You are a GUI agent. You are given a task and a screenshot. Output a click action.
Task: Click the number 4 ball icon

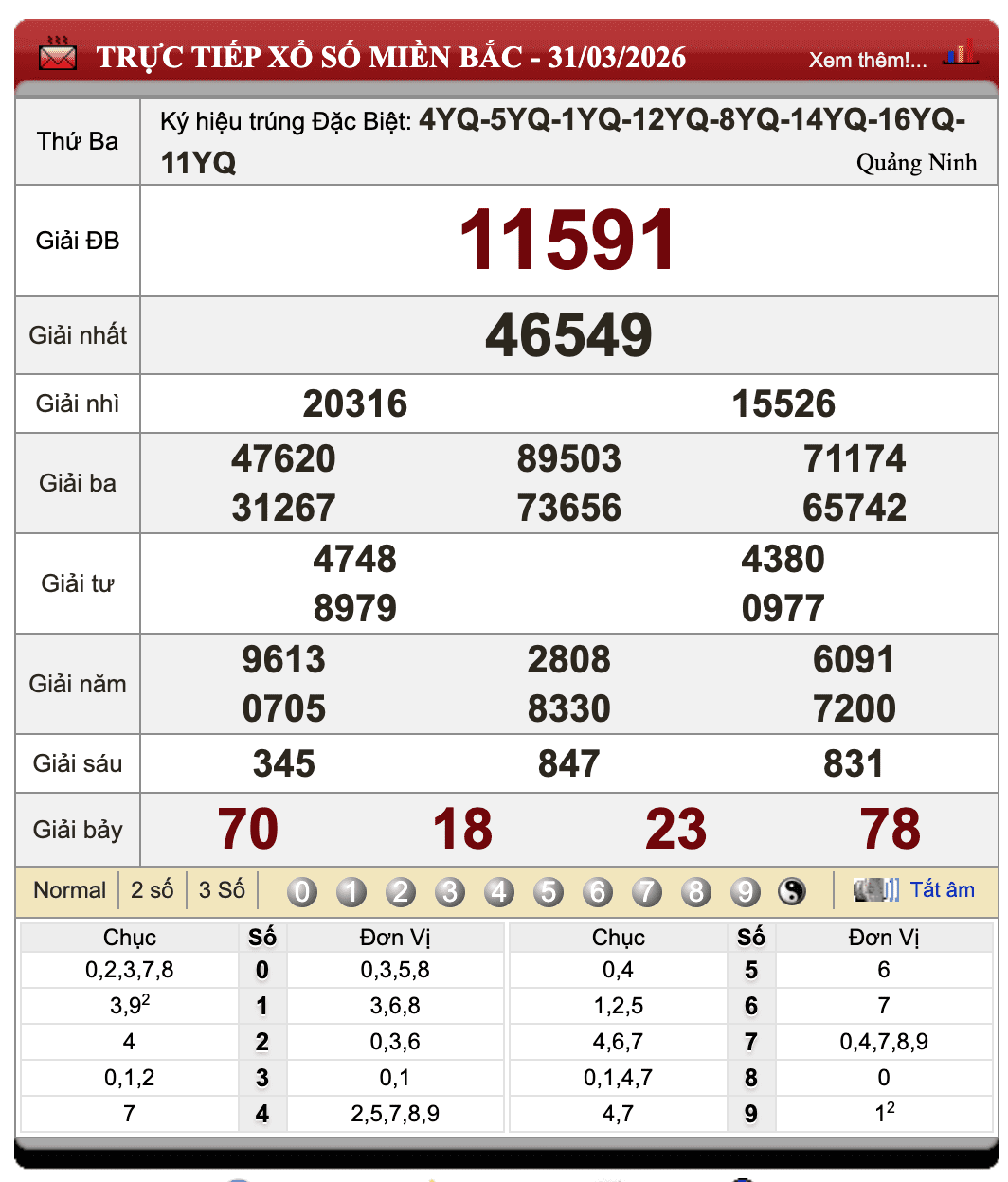coord(498,890)
